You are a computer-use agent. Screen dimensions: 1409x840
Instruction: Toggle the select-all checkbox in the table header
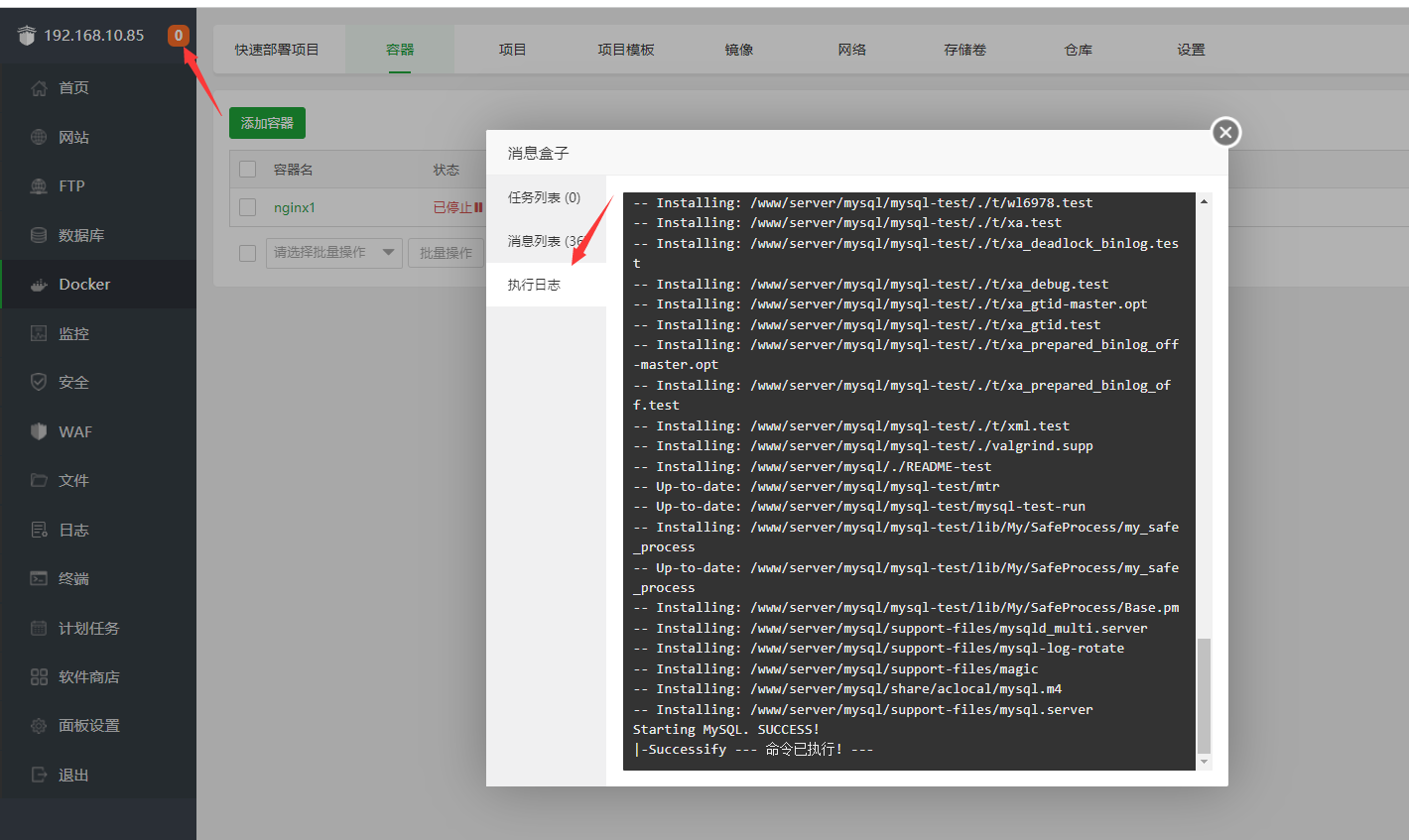tap(248, 170)
